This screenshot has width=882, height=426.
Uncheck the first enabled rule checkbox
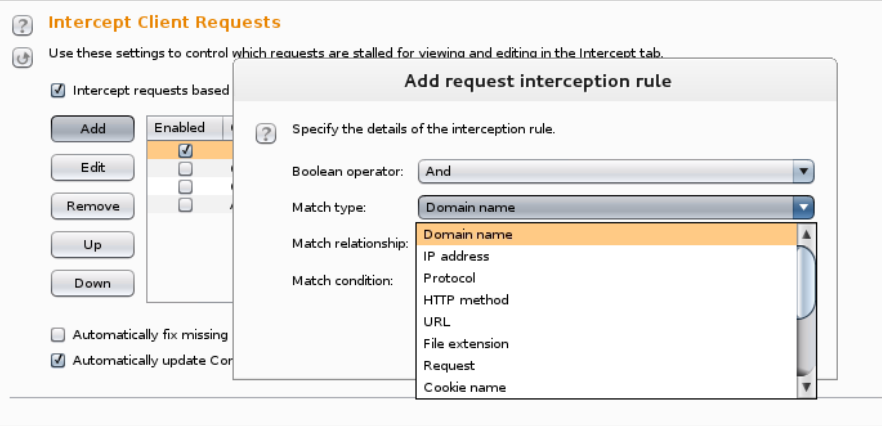point(185,150)
